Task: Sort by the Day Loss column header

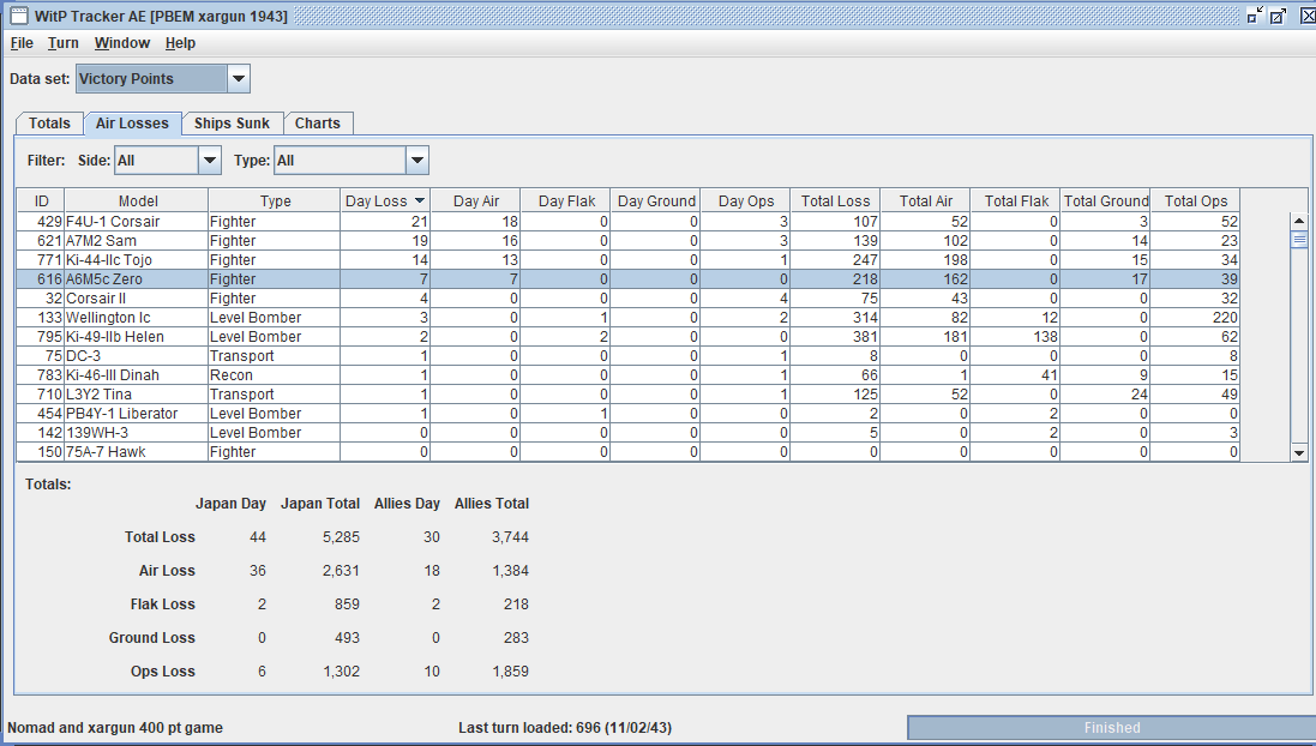Action: [384, 201]
